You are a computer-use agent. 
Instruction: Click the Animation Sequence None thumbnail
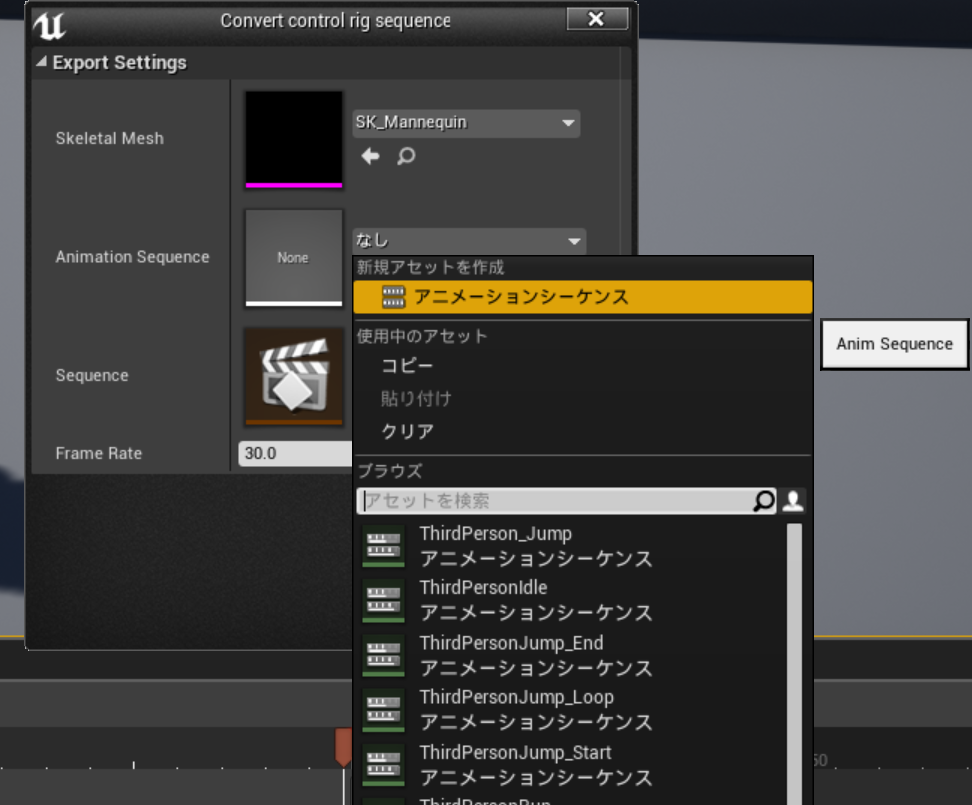coord(294,258)
